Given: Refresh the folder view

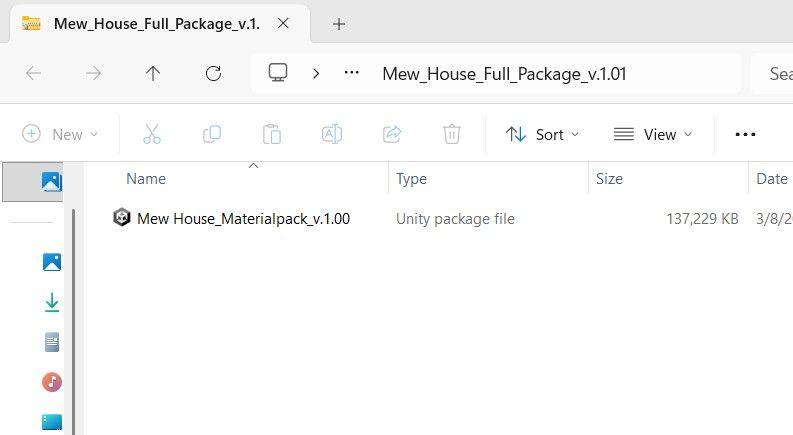Looking at the screenshot, I should (x=213, y=73).
